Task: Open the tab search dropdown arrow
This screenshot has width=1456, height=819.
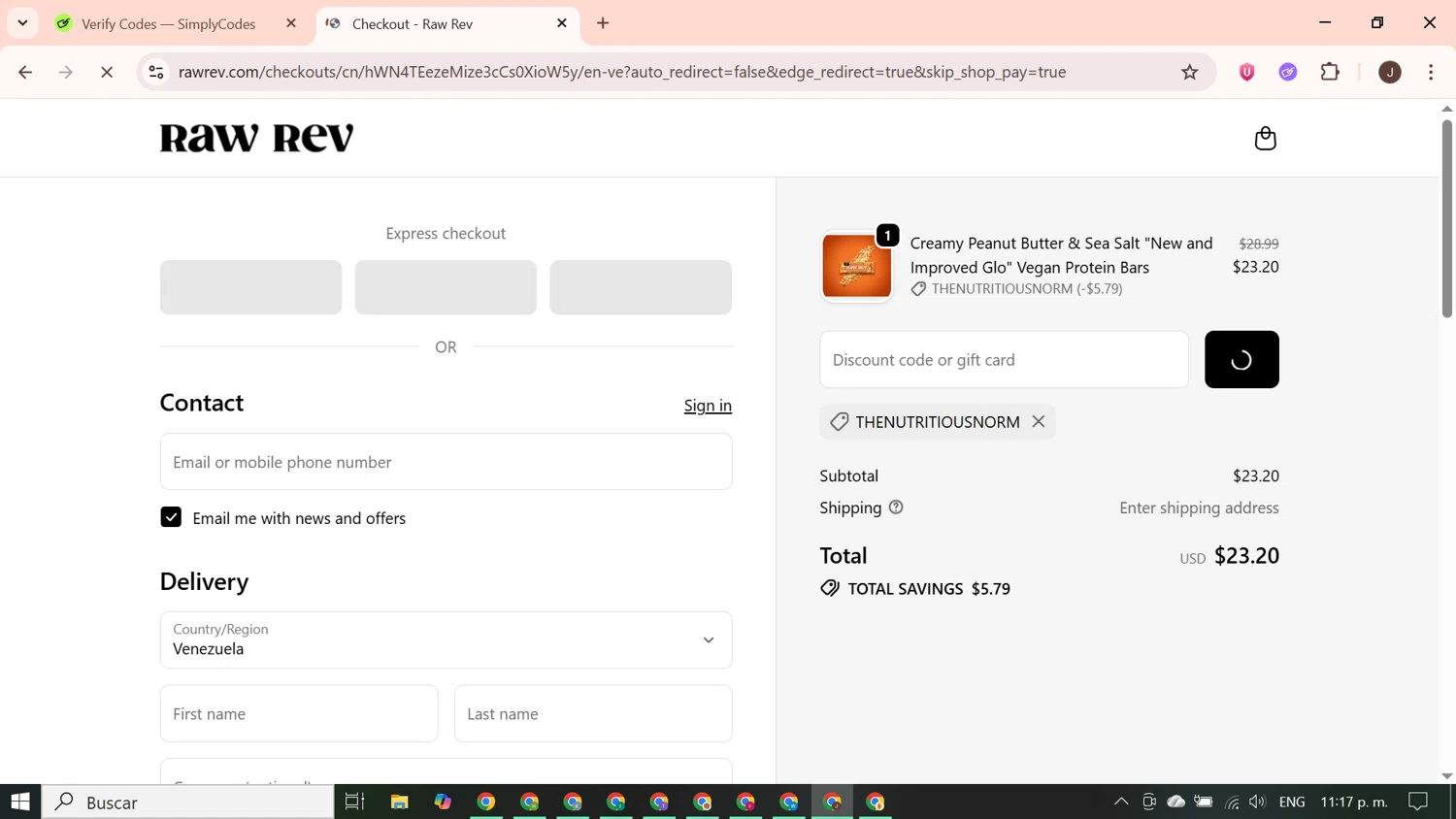Action: point(22,22)
